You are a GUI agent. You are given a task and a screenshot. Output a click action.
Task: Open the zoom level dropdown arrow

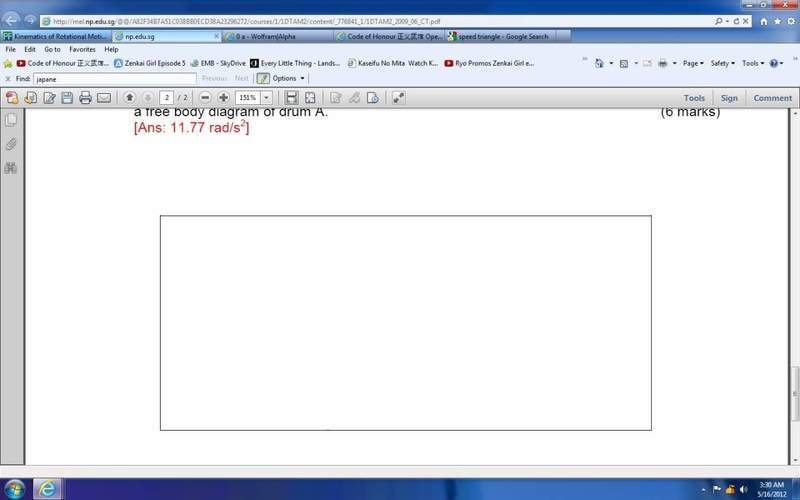pos(266,97)
